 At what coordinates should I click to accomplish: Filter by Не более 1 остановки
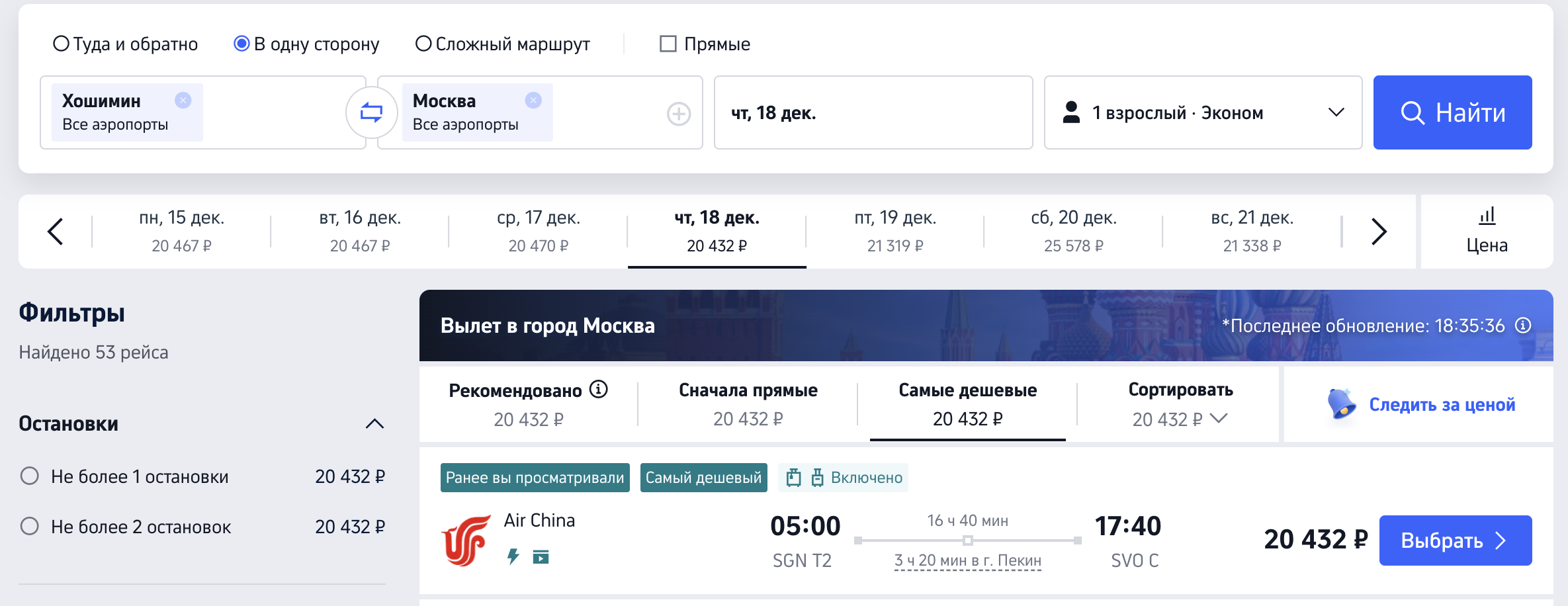click(x=30, y=476)
